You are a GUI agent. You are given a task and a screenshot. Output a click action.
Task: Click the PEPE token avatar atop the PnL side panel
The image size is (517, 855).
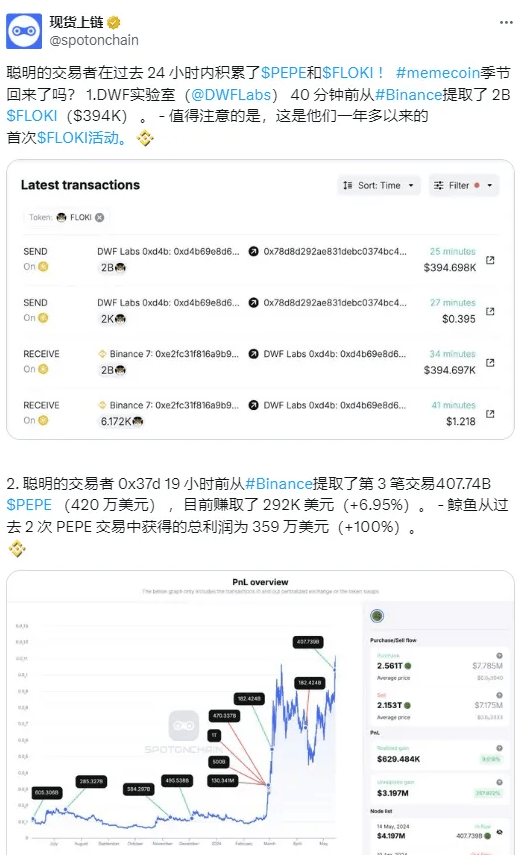click(x=377, y=616)
